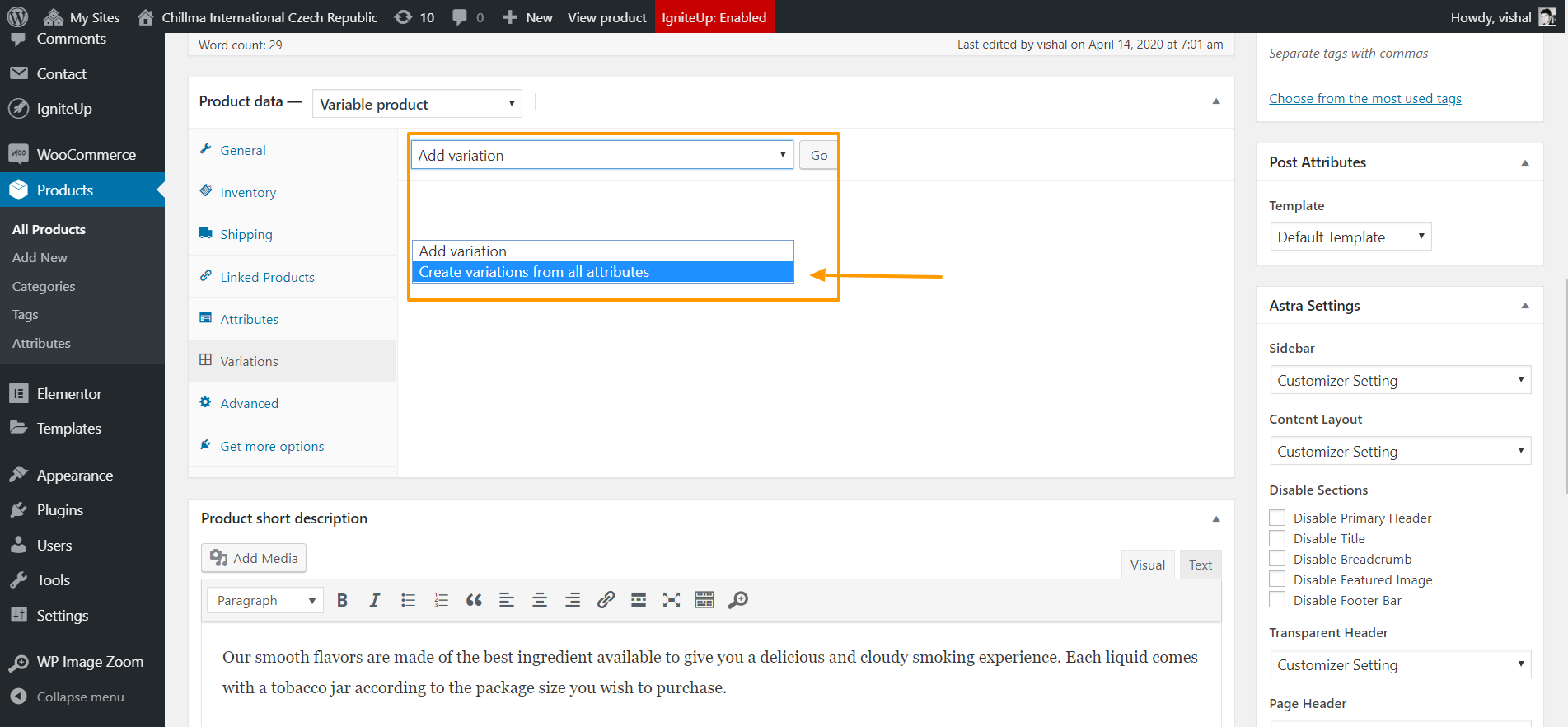Click the WordPress logo icon in admin bar
Viewport: 1568px width, 727px height.
tap(17, 16)
